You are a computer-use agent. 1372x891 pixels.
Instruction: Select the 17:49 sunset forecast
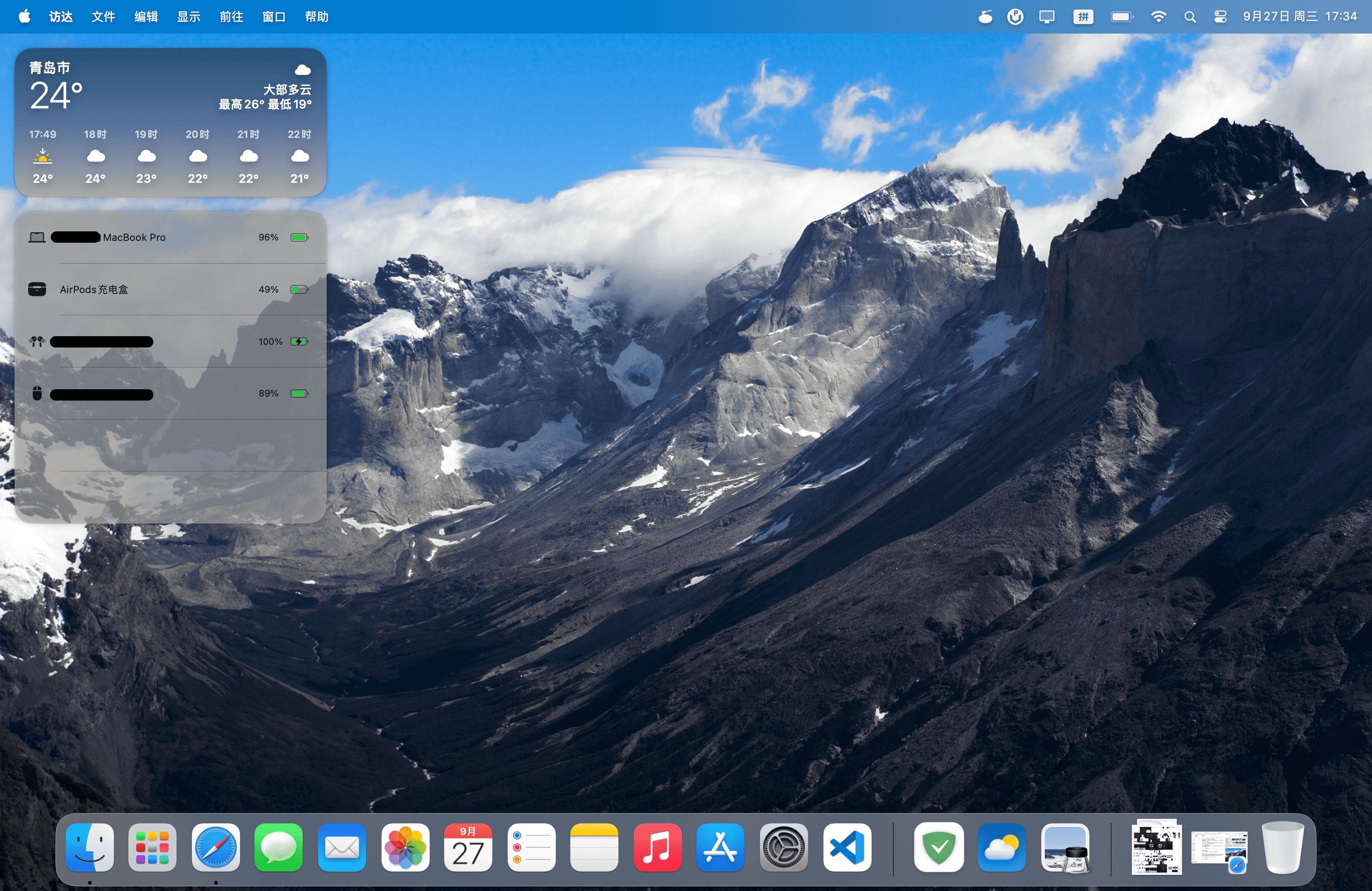tap(43, 156)
